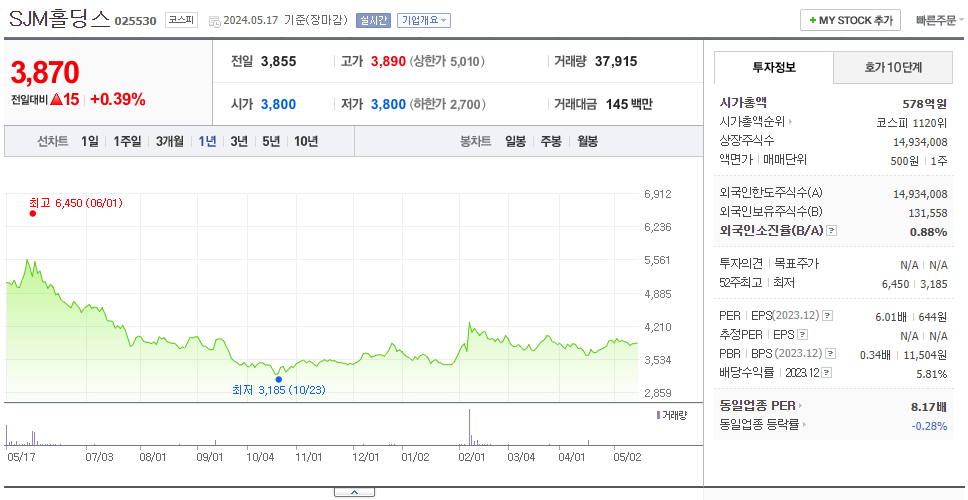Click 고가 value 3,890
The height and width of the screenshot is (500, 968).
(x=388, y=61)
